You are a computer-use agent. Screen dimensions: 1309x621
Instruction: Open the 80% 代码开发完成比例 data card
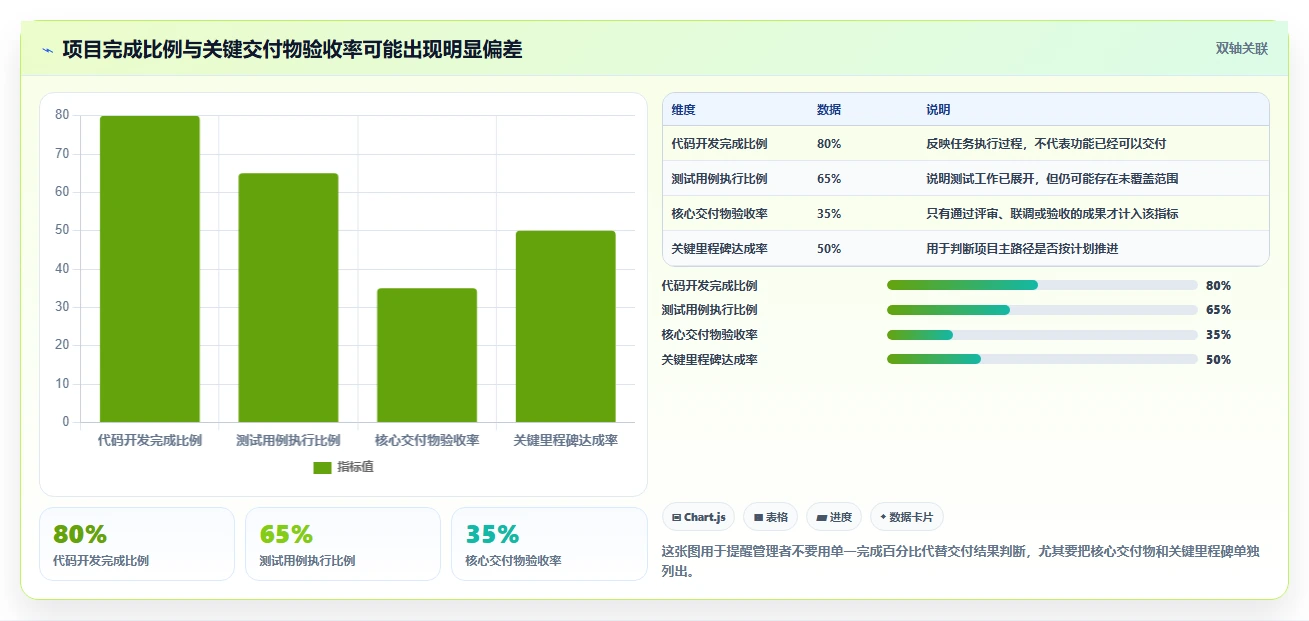[x=137, y=544]
